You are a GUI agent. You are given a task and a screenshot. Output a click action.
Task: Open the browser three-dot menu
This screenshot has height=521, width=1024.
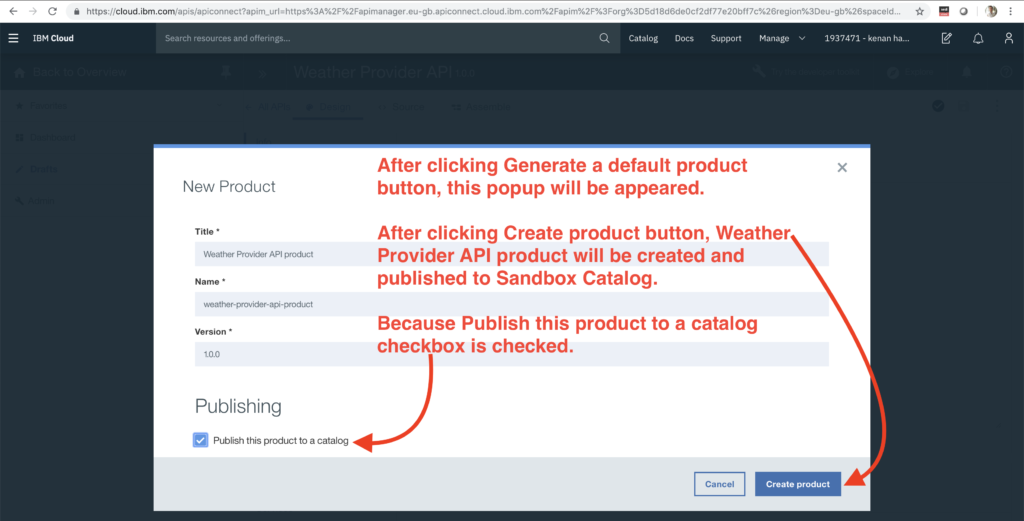[x=1010, y=11]
